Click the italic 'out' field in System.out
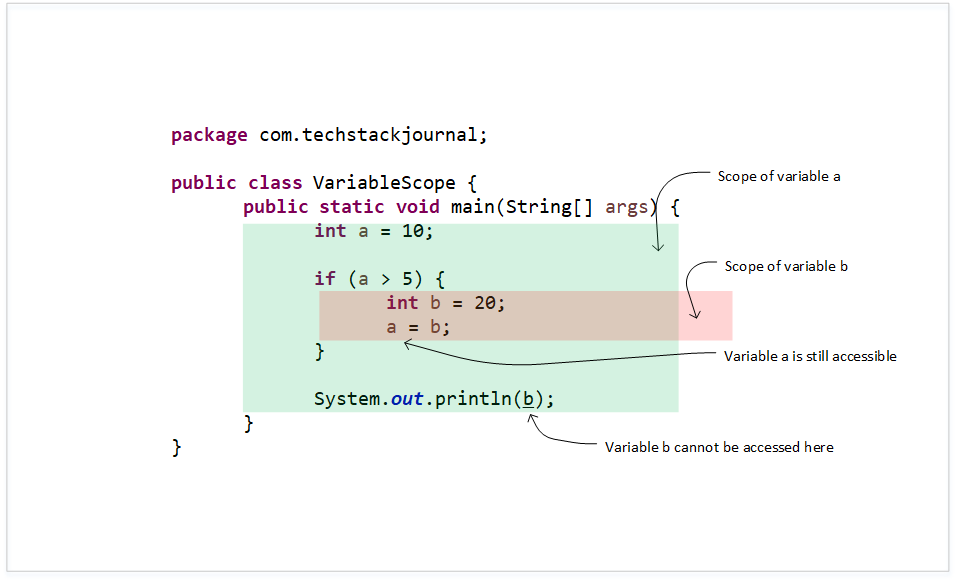 click(x=406, y=399)
